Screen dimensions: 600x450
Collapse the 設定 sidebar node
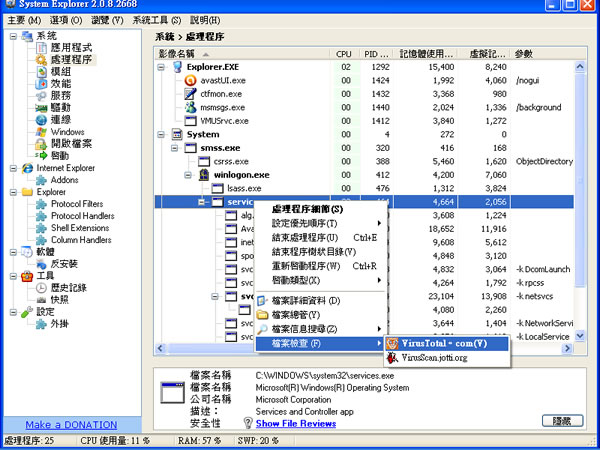point(13,312)
